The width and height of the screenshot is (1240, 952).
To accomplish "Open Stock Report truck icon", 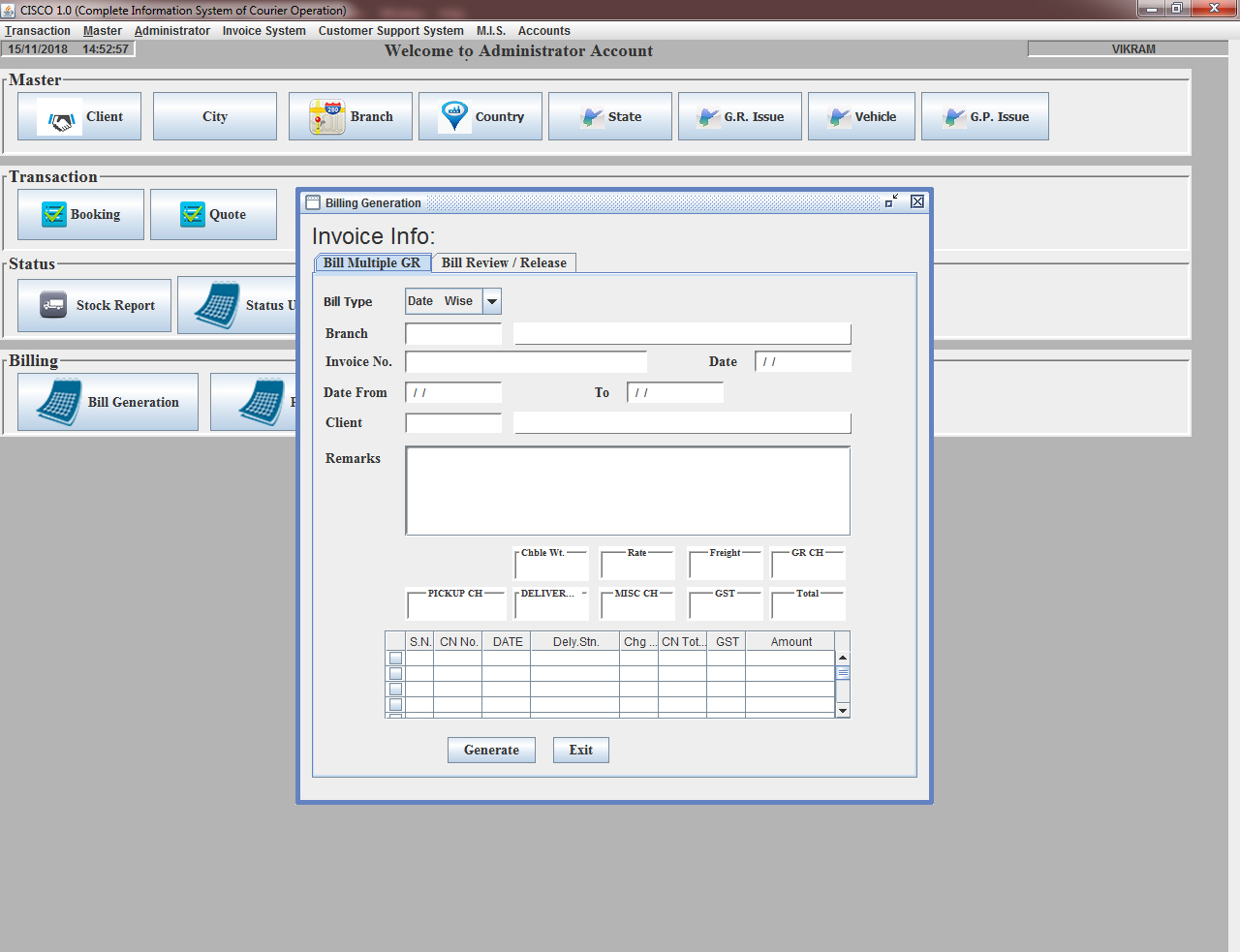I will click(x=53, y=305).
